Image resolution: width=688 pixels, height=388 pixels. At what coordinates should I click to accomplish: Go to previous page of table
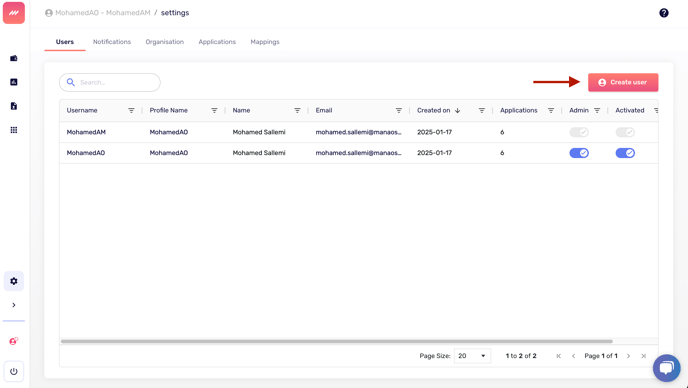pos(573,356)
